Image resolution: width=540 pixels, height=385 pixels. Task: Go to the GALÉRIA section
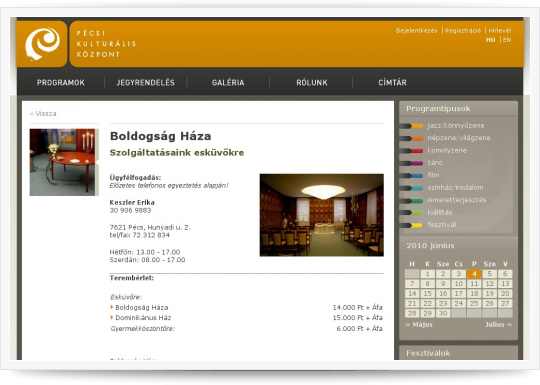(228, 83)
